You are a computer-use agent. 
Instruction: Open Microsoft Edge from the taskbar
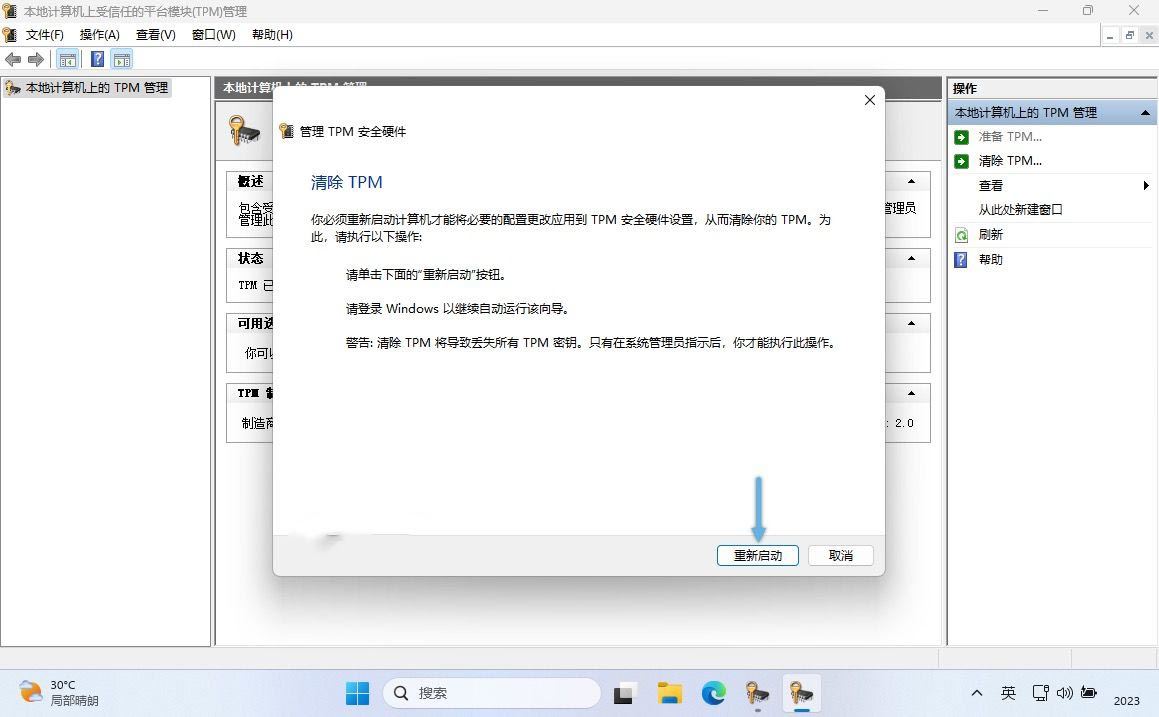713,693
